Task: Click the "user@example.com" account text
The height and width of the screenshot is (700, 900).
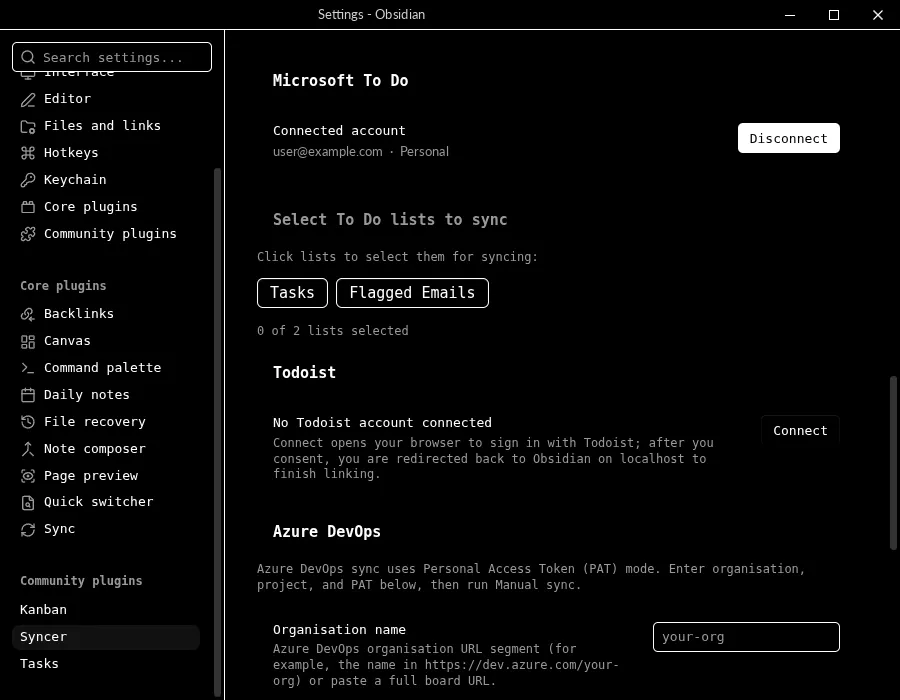Action: coord(328,151)
